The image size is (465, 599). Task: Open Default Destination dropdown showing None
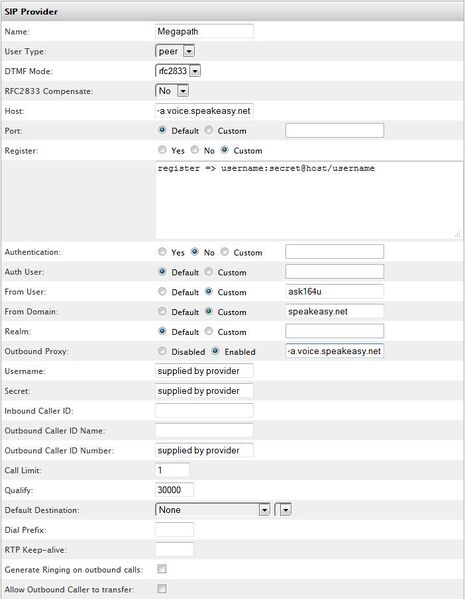tap(213, 510)
